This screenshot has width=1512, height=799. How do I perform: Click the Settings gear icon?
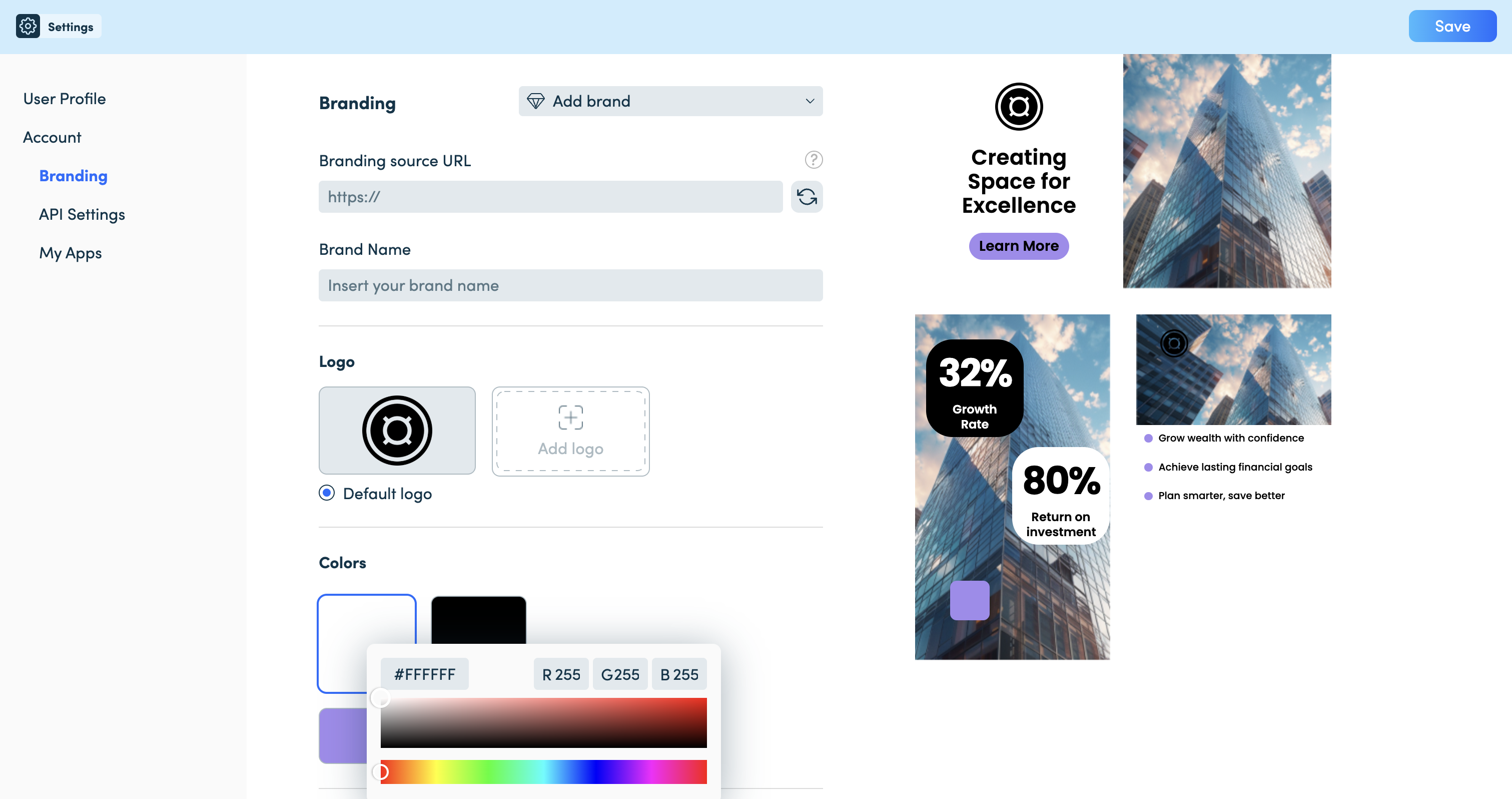[x=28, y=27]
